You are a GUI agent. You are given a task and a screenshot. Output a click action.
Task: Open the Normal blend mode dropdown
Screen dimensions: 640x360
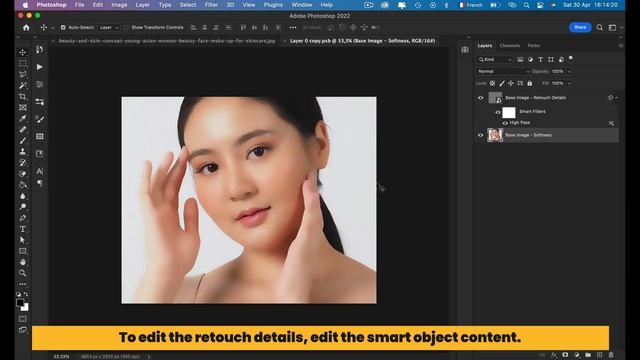pyautogui.click(x=503, y=71)
